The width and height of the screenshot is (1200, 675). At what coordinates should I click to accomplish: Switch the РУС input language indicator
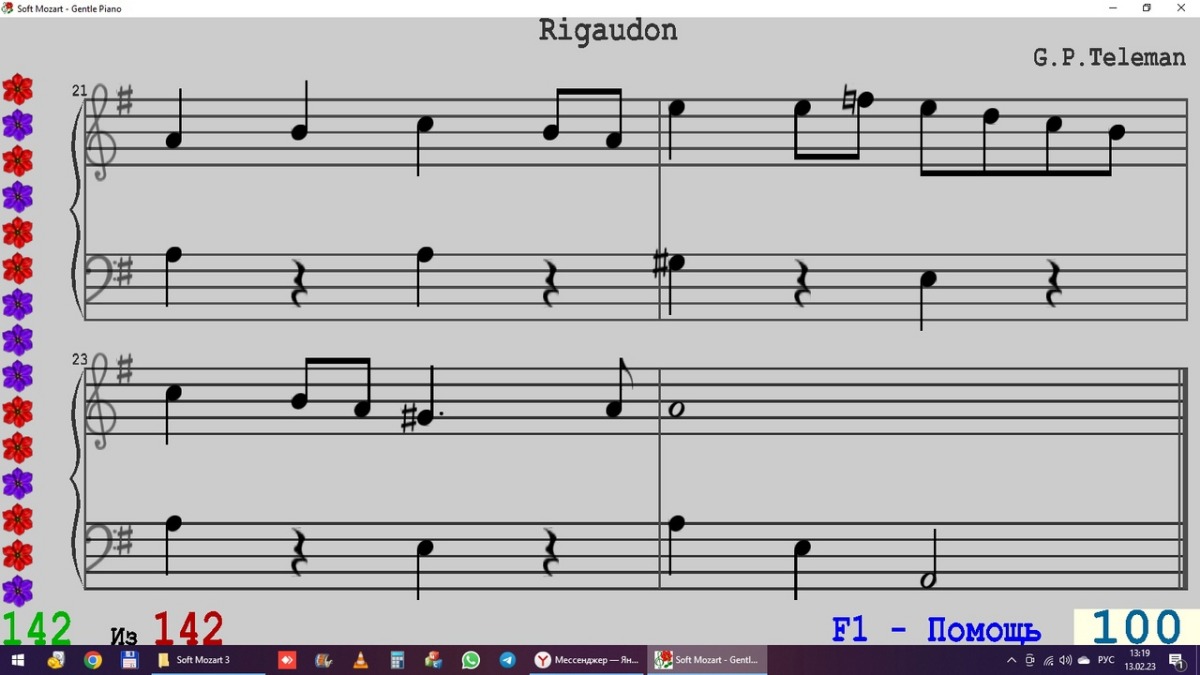tap(1106, 660)
